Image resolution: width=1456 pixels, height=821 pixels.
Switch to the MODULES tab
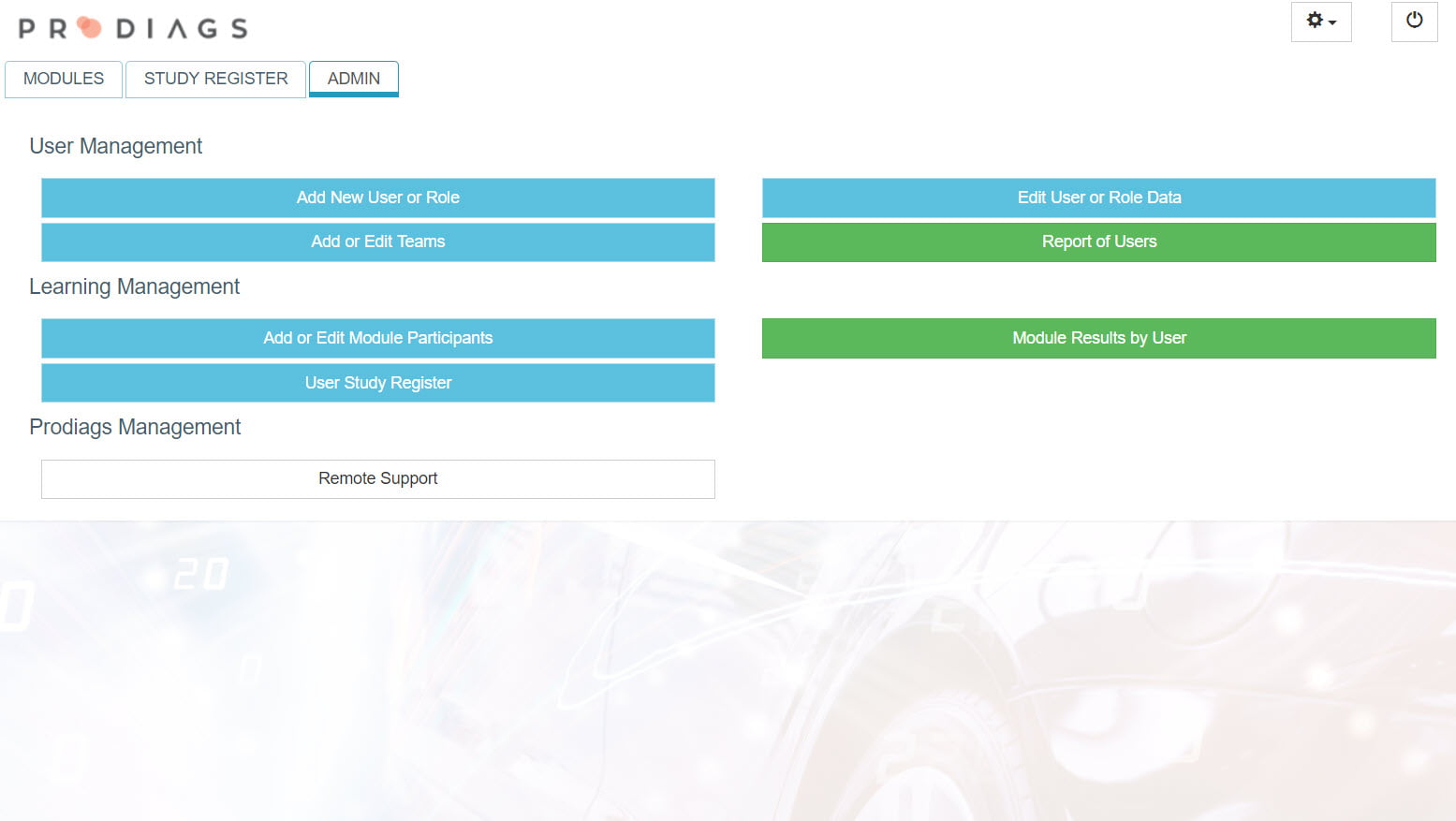[64, 79]
